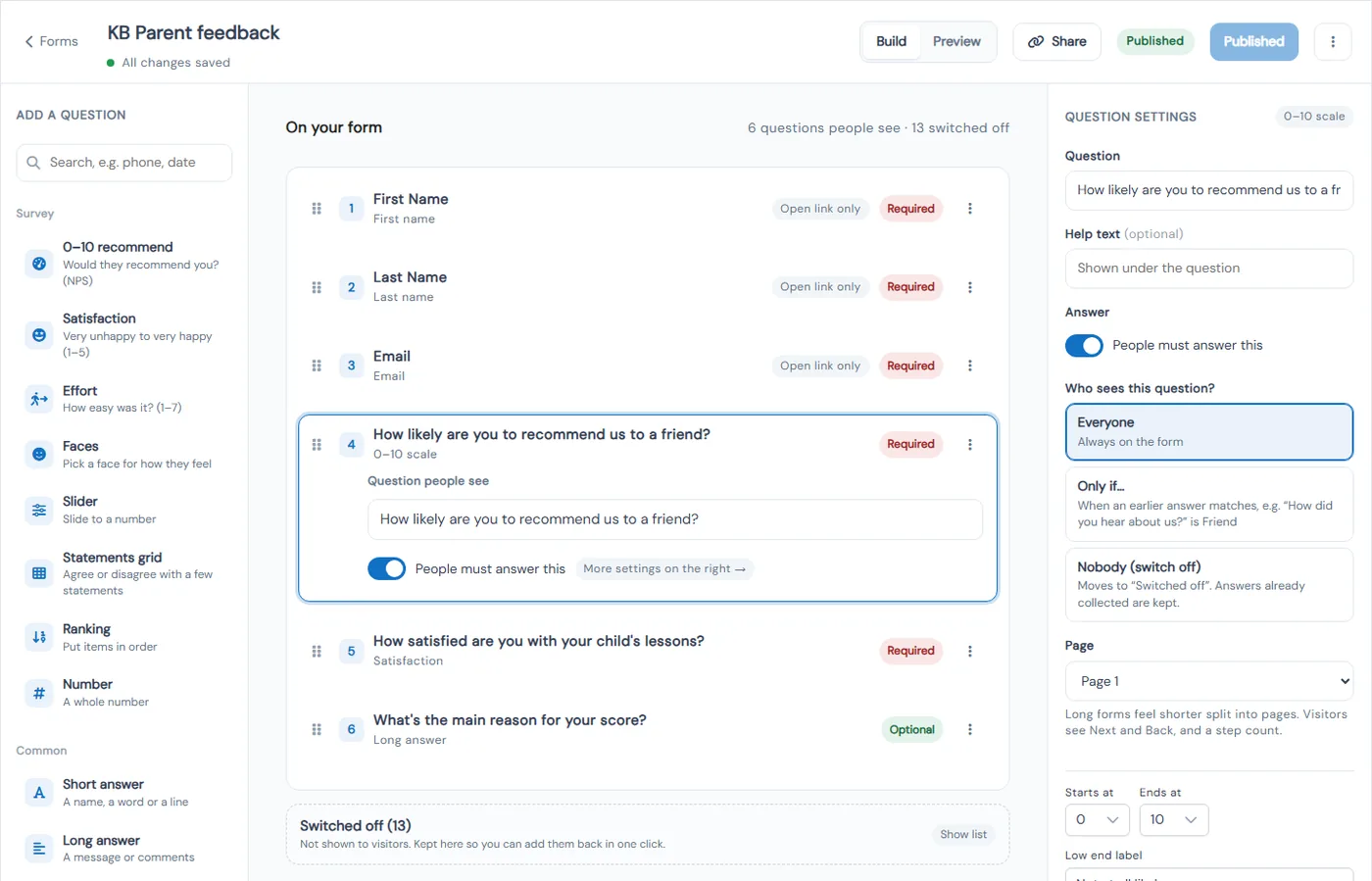Image resolution: width=1372 pixels, height=881 pixels.
Task: Edit the 'Question people see' text field
Action: tap(675, 519)
